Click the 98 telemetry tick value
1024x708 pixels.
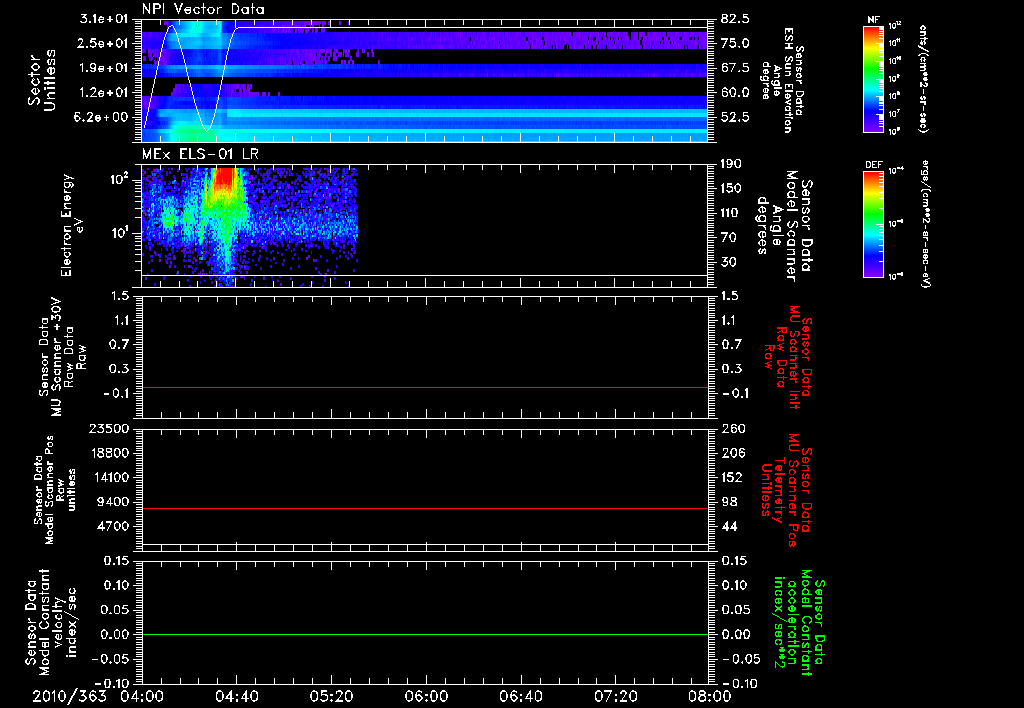click(729, 502)
